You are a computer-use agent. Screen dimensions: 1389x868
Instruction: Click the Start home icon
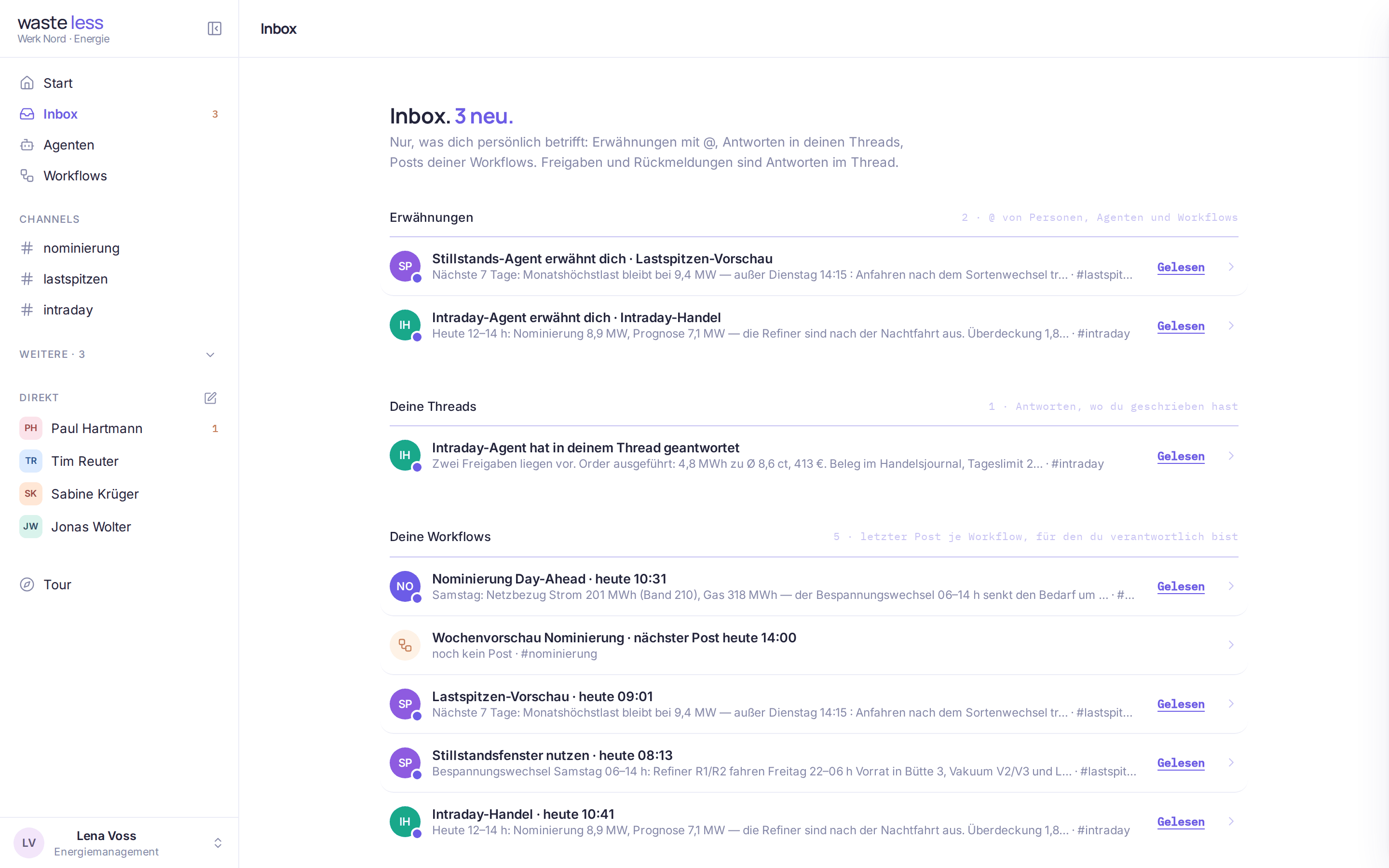pyautogui.click(x=27, y=83)
